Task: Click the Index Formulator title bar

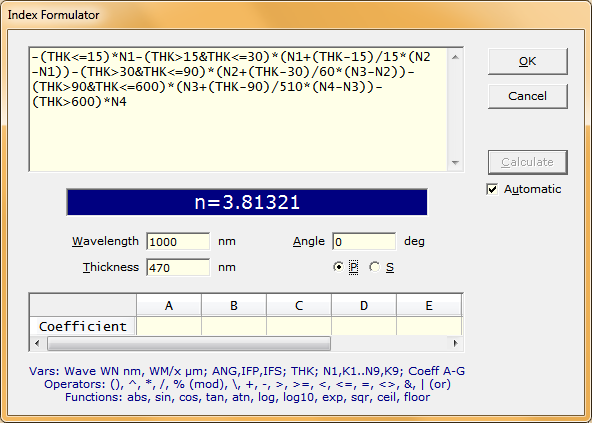Action: [x=296, y=15]
